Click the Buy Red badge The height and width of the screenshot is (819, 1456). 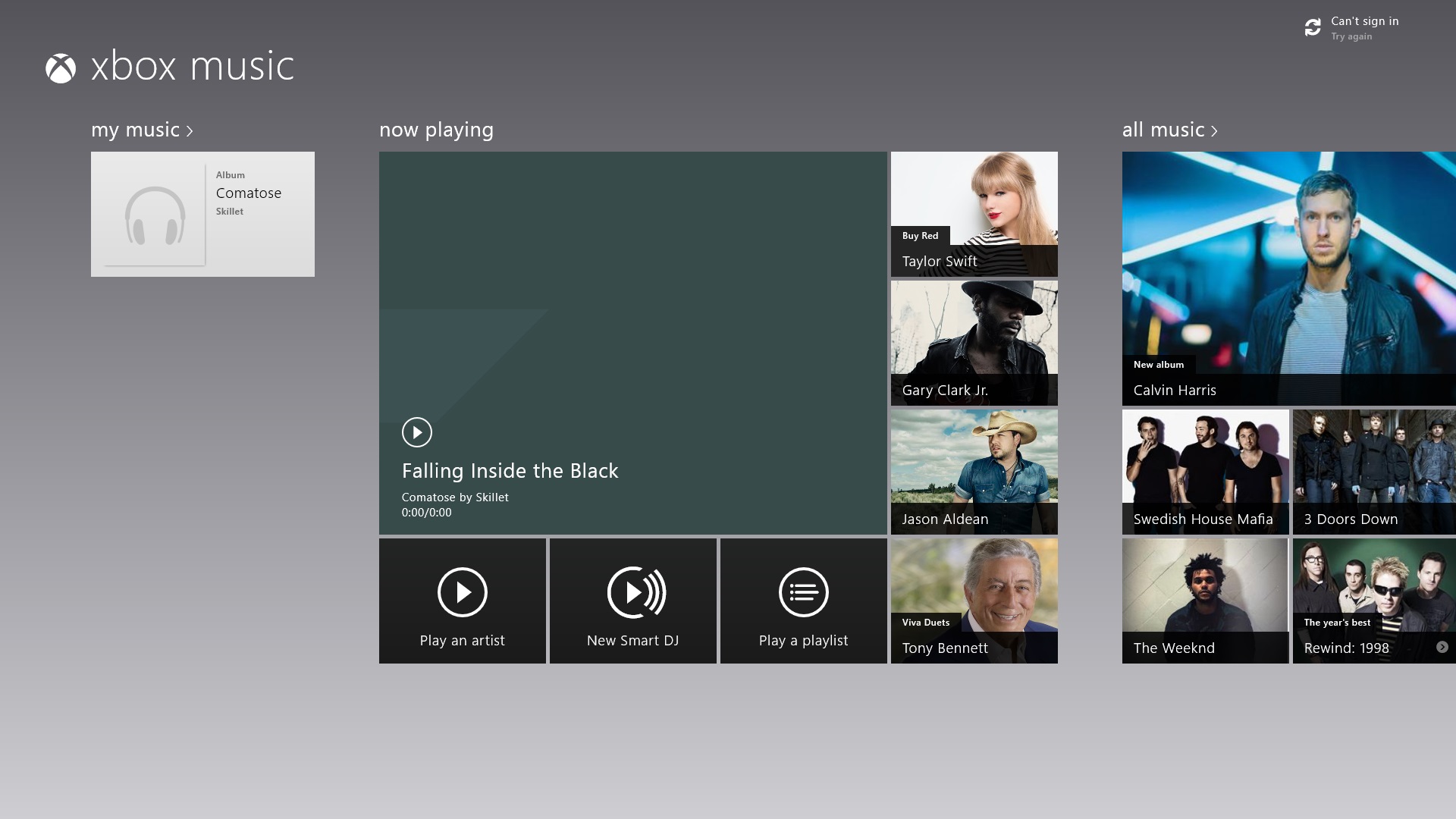click(921, 236)
